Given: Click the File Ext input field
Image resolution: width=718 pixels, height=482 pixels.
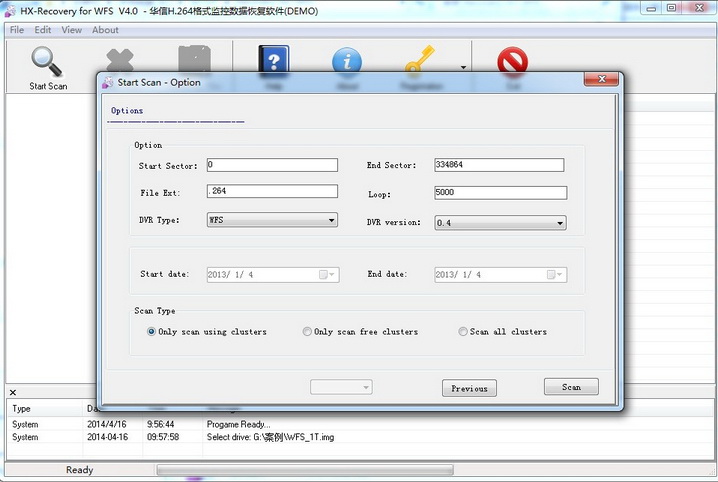Looking at the screenshot, I should point(272,191).
